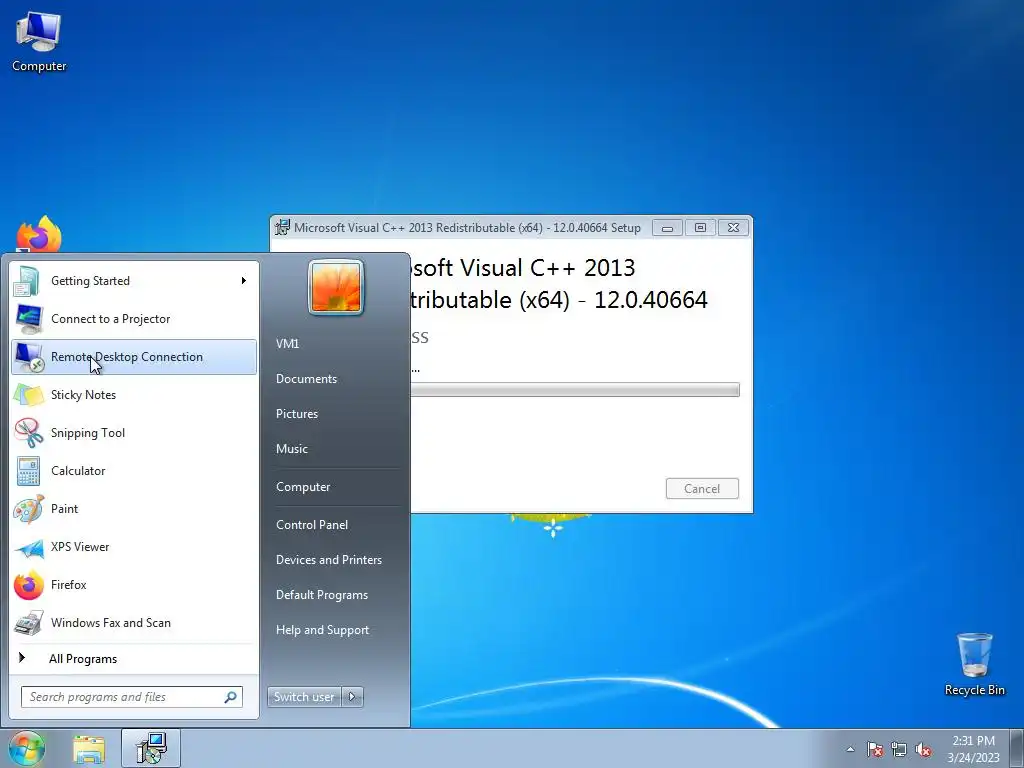The width and height of the screenshot is (1024, 768).
Task: Open VM1 user folder link
Action: tap(287, 344)
